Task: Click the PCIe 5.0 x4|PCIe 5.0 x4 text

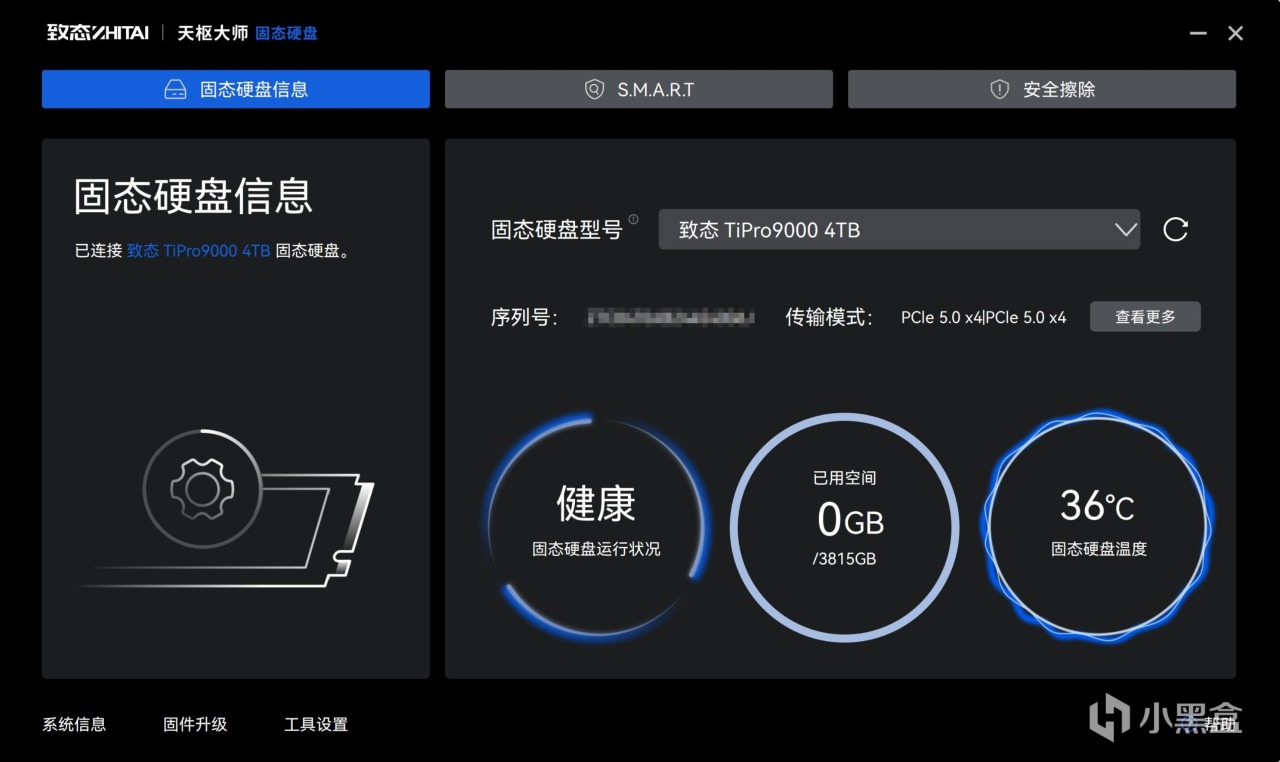Action: [x=983, y=317]
